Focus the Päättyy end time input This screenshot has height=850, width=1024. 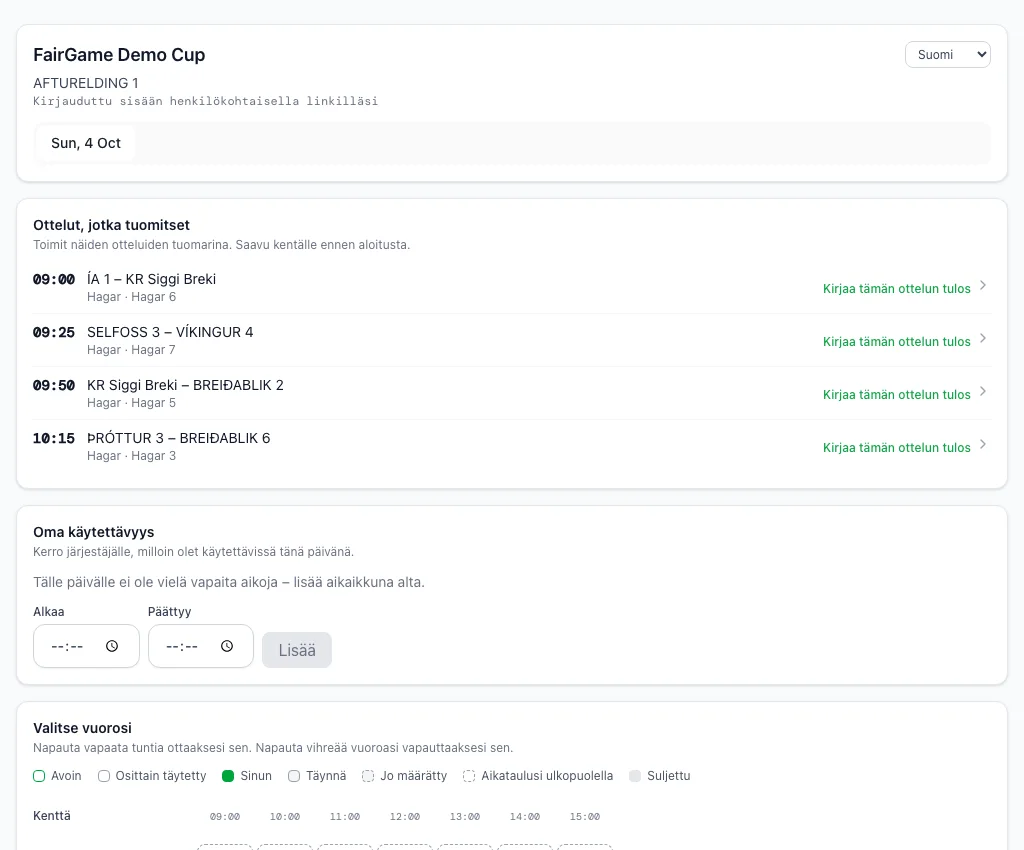tap(200, 646)
